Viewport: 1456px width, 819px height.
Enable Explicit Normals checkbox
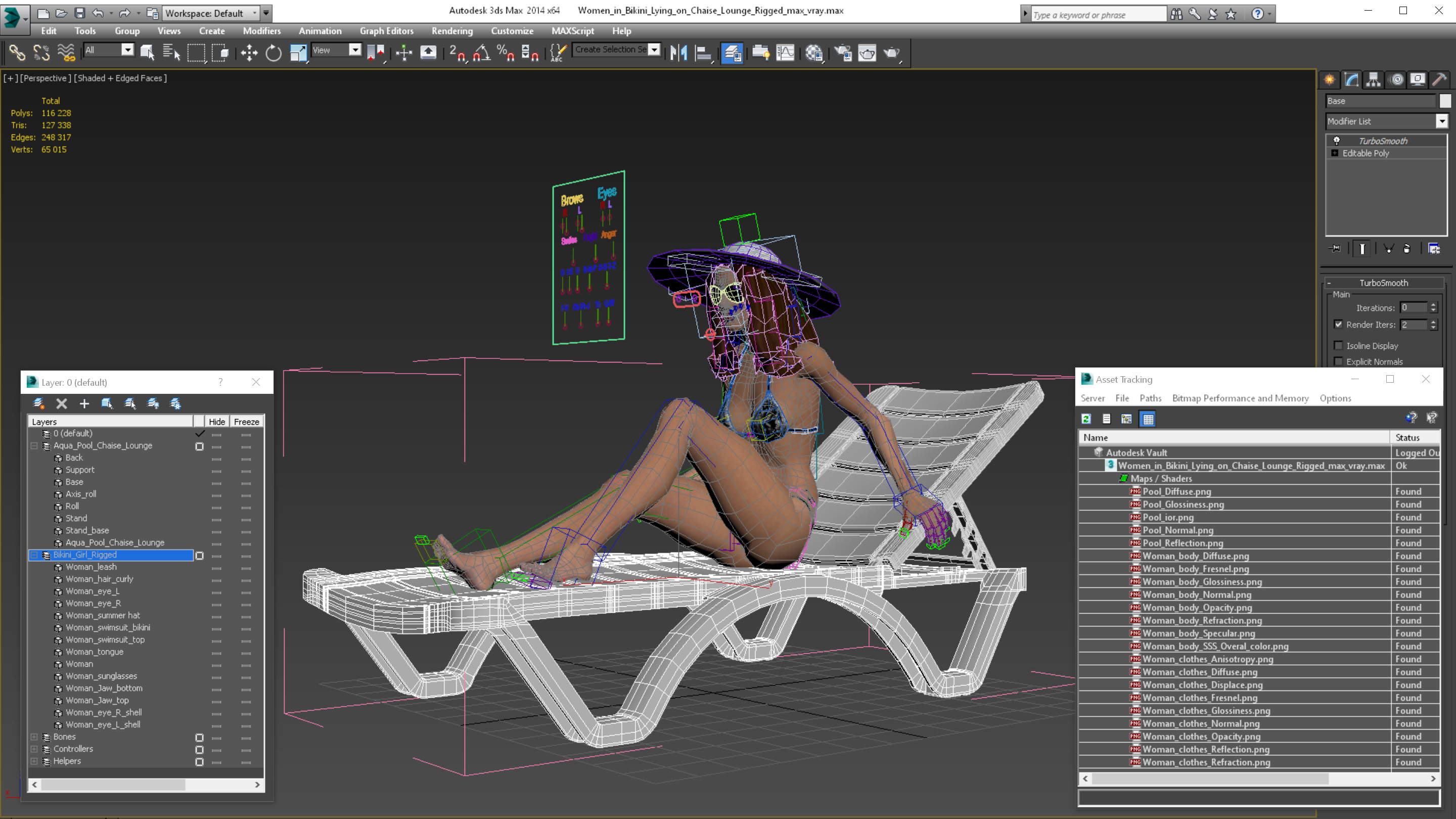(1338, 361)
